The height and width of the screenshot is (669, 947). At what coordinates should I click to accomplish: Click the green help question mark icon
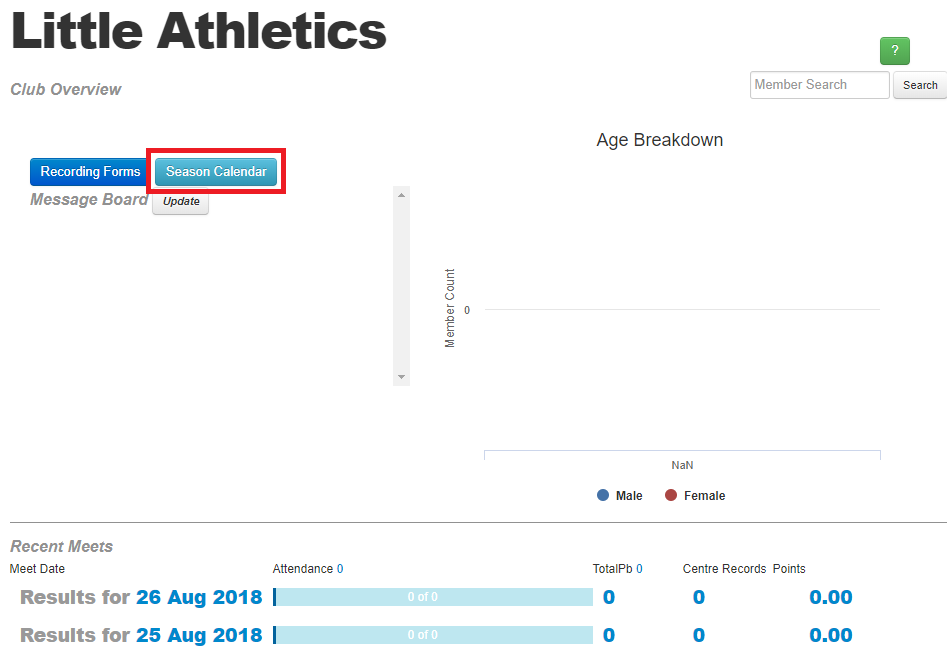pyautogui.click(x=894, y=51)
